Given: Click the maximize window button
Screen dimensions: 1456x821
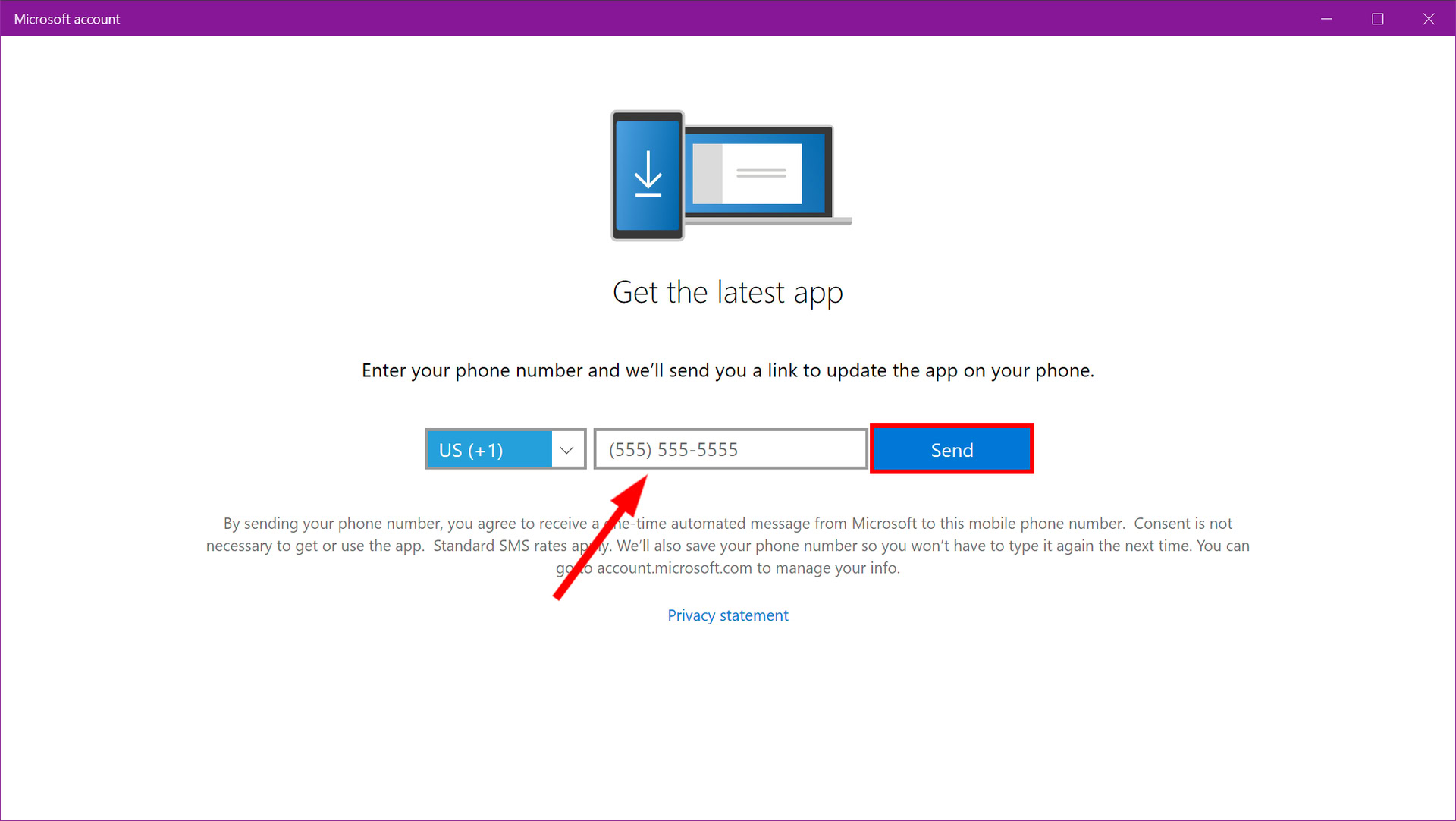Looking at the screenshot, I should [x=1377, y=18].
